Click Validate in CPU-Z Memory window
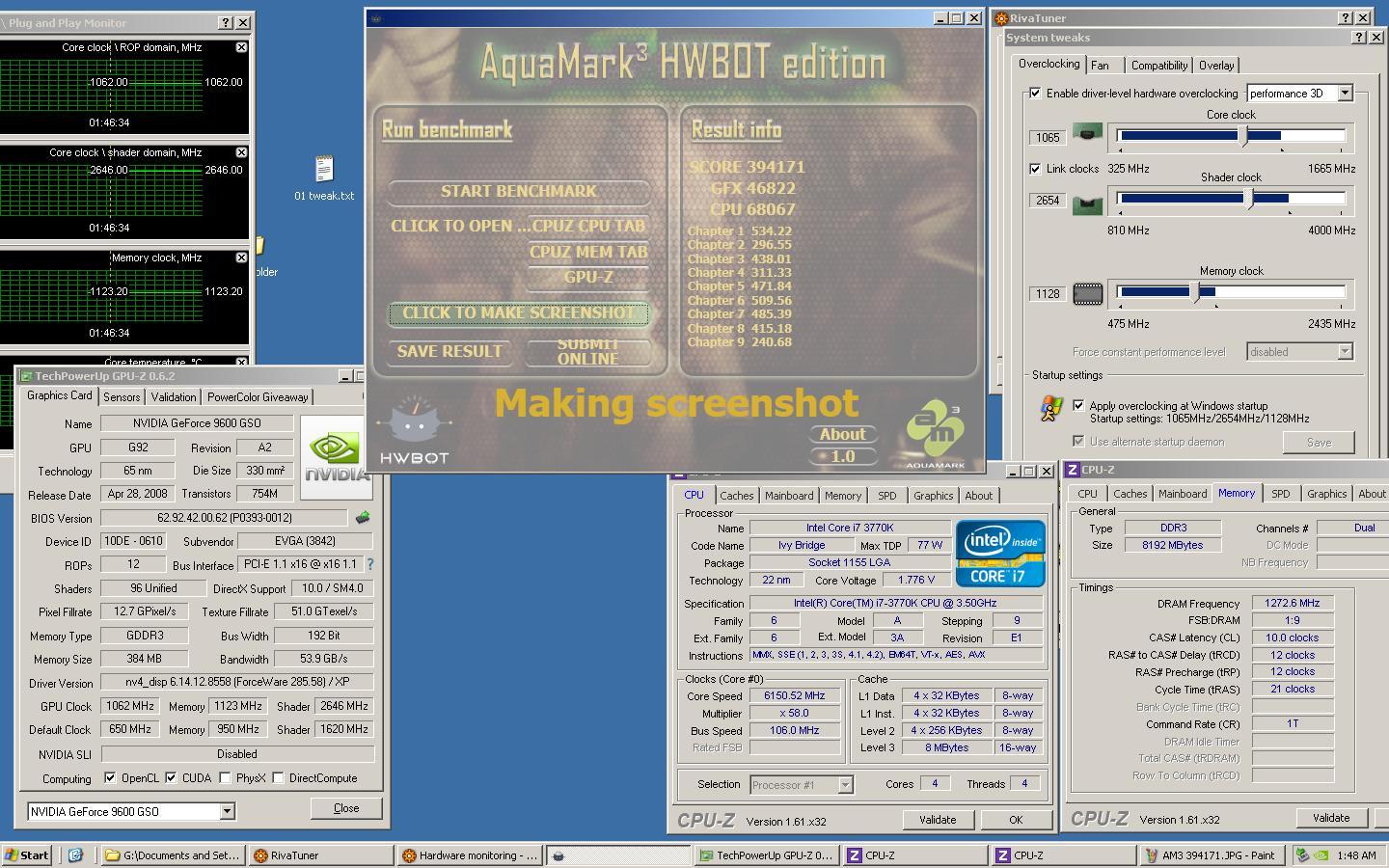The image size is (1389, 868). [1331, 818]
